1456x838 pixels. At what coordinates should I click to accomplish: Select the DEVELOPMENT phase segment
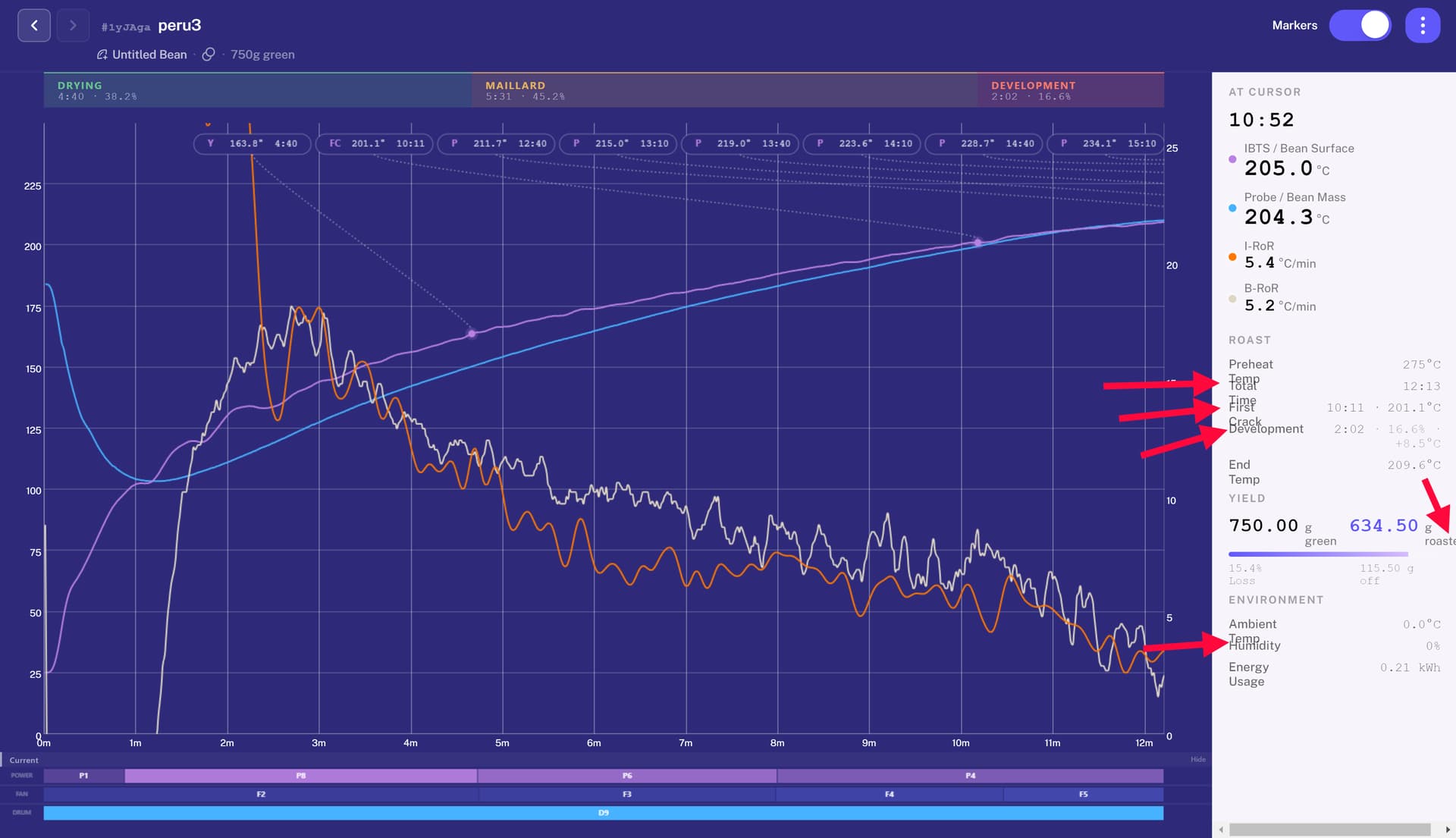[x=1071, y=90]
